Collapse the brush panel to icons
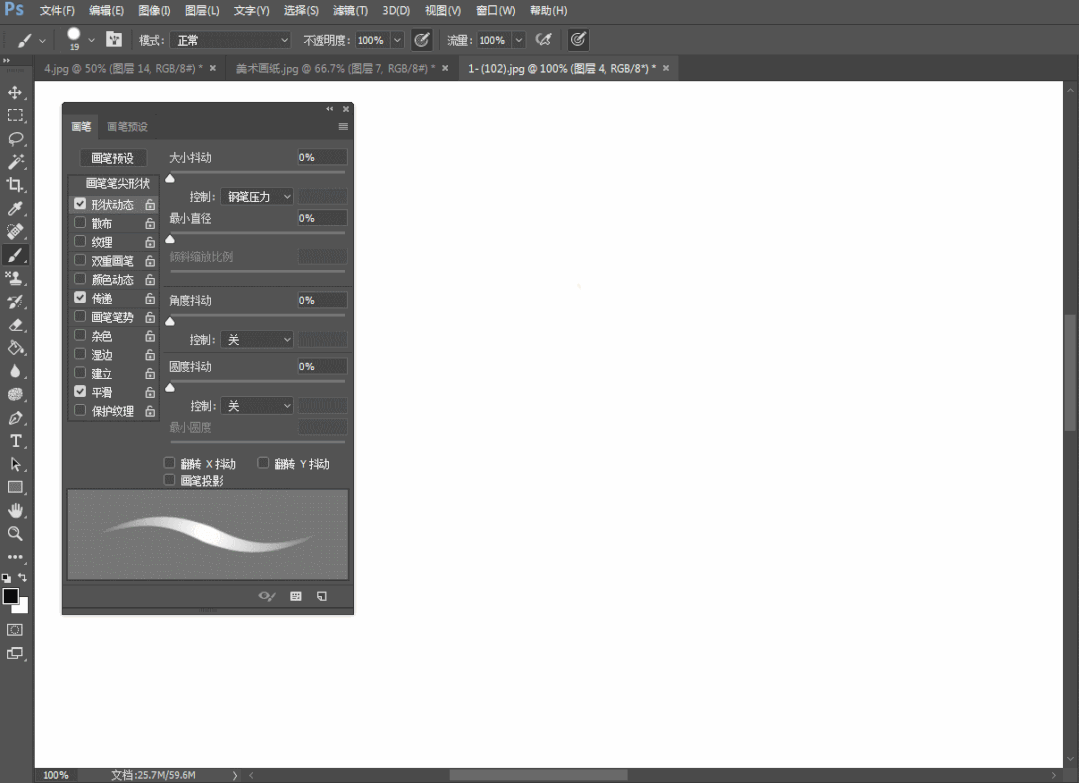Viewport: 1079px width, 783px height. (x=330, y=109)
